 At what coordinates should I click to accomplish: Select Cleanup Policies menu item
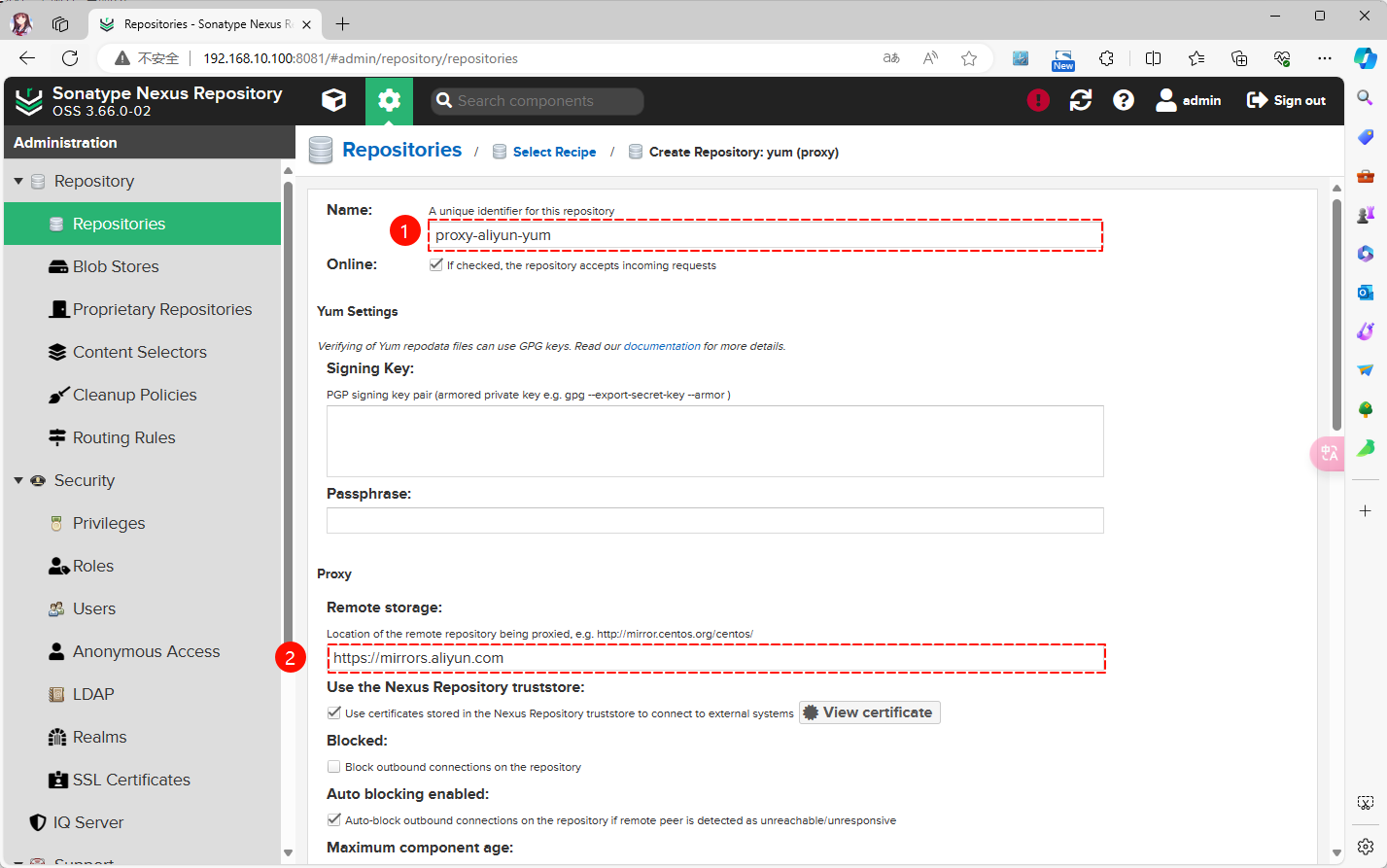(134, 395)
